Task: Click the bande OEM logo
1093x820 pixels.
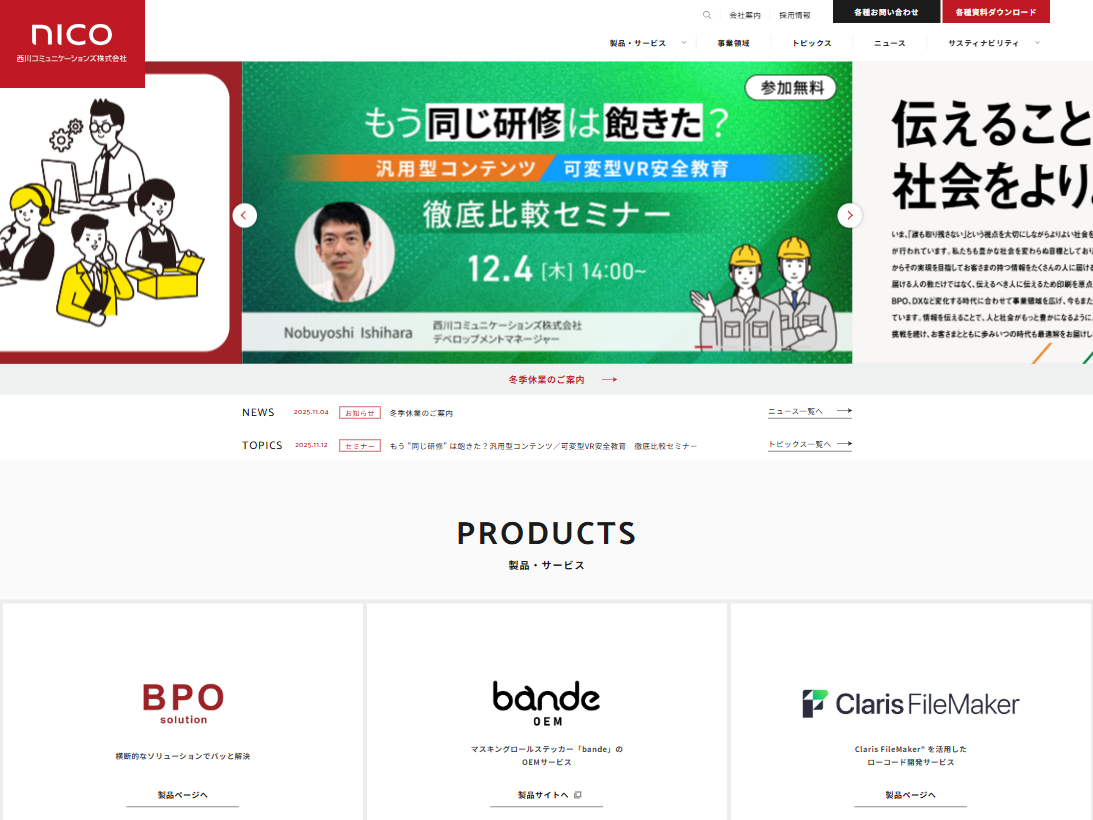Action: tap(546, 703)
